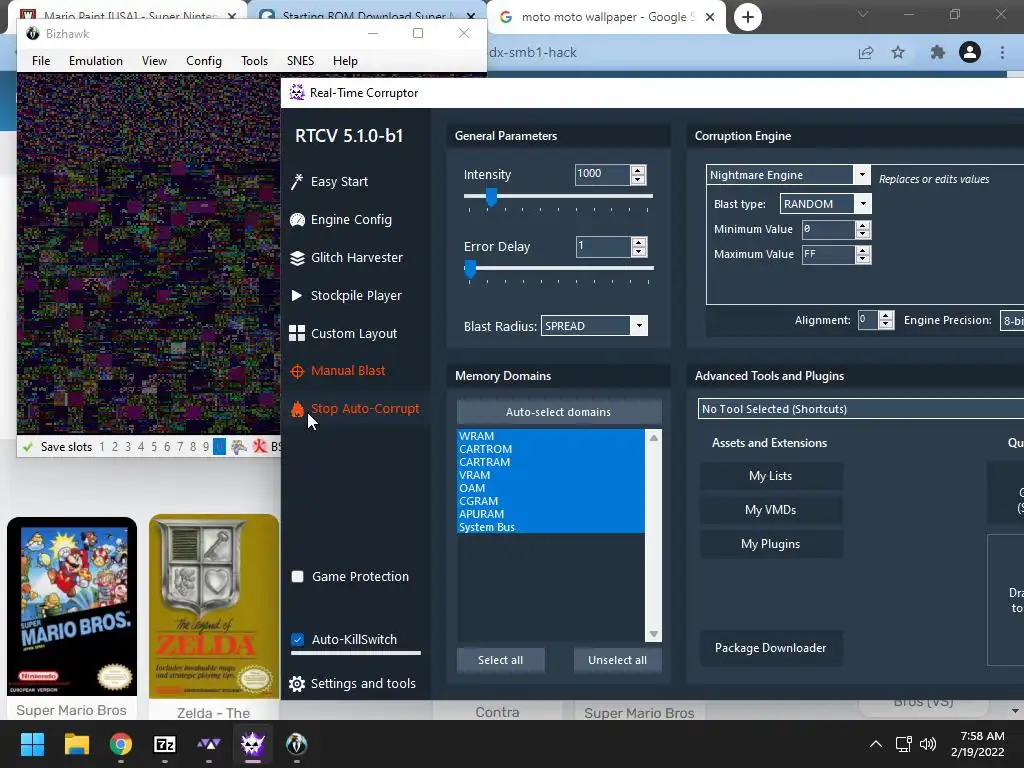Open Engine Config gauge icon
Image resolution: width=1024 pixels, height=768 pixels.
[297, 220]
